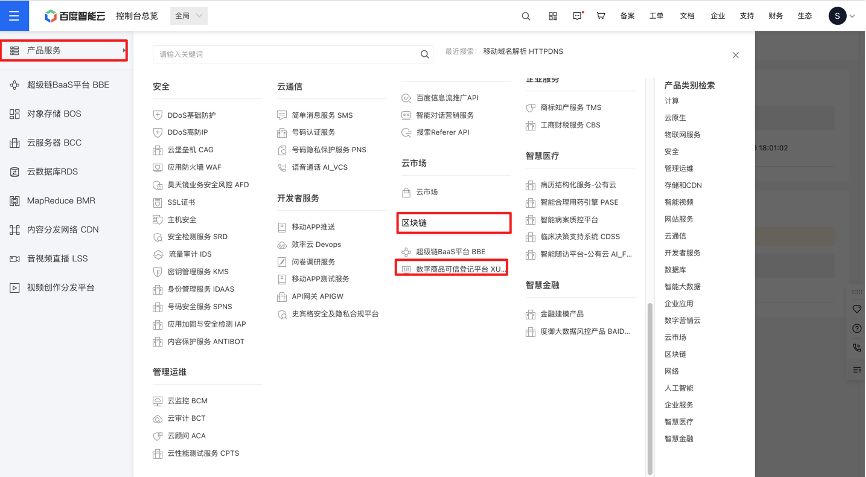The width and height of the screenshot is (866, 477).
Task: Click the icon next to 云数据库RDS
Action: [15, 172]
